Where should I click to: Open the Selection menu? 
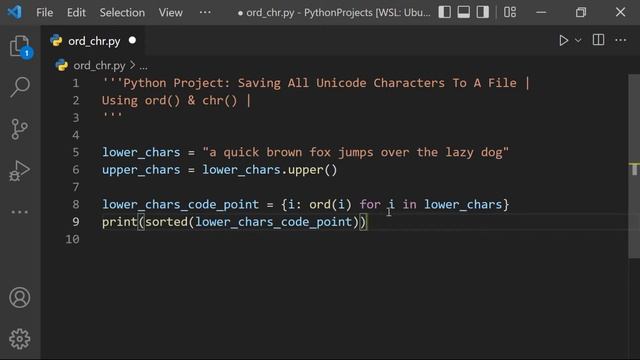click(x=122, y=13)
